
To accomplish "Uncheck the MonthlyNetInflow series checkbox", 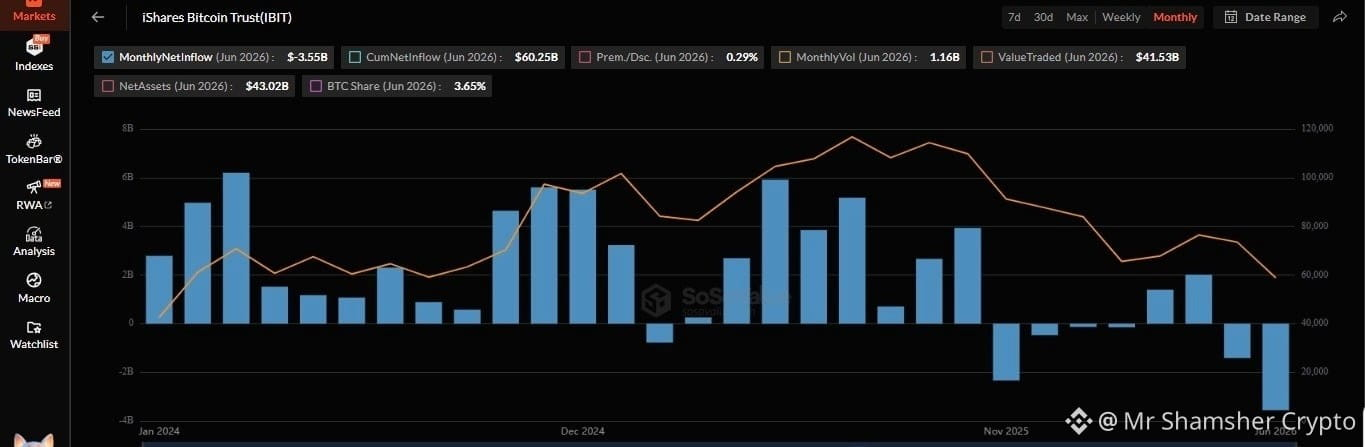I will click(x=108, y=57).
